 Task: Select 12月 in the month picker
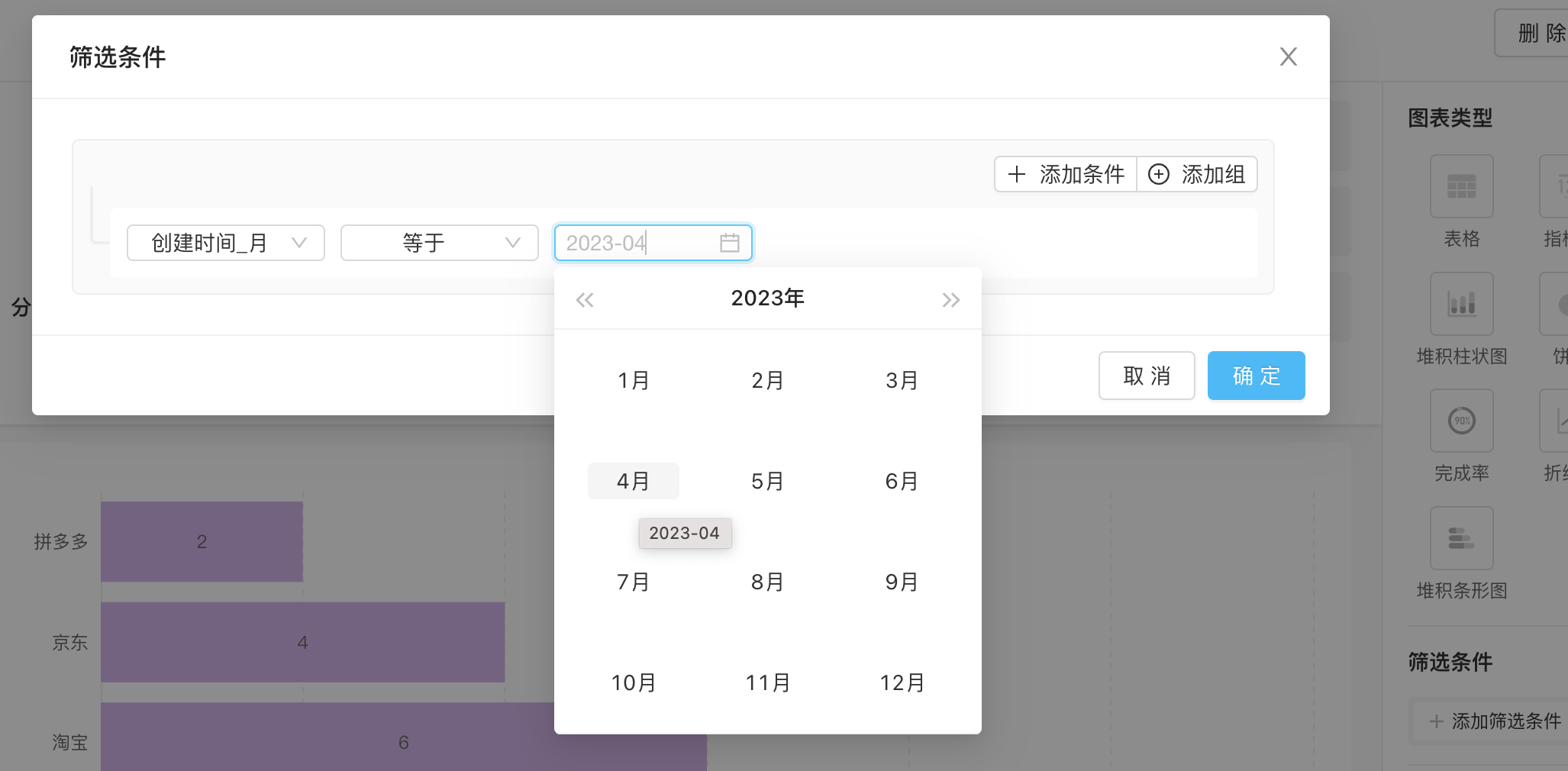click(x=902, y=682)
